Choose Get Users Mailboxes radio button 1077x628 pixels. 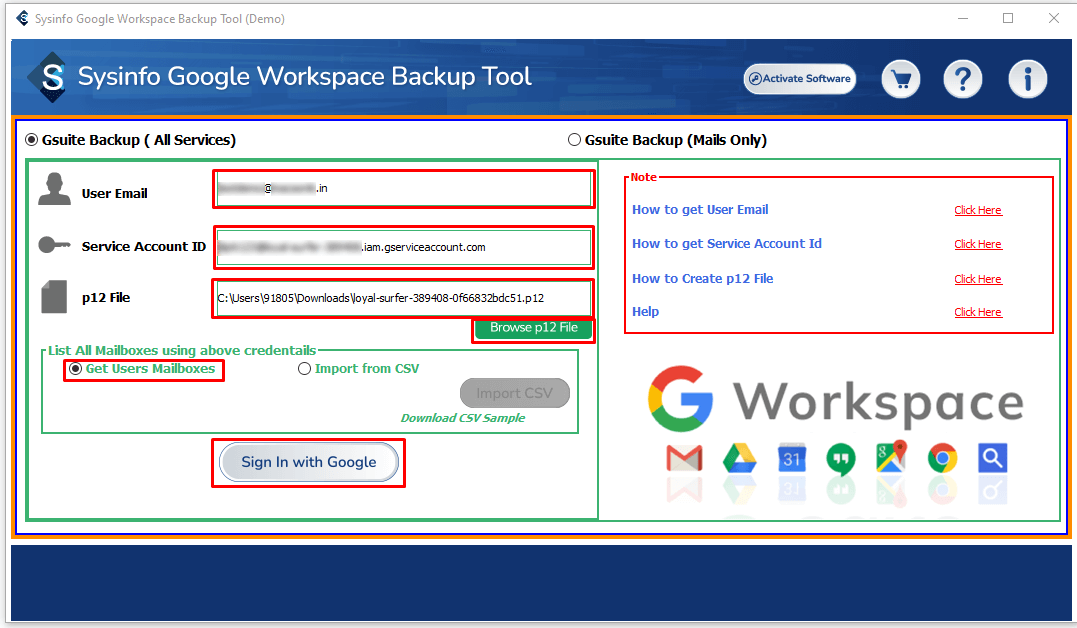click(x=143, y=369)
